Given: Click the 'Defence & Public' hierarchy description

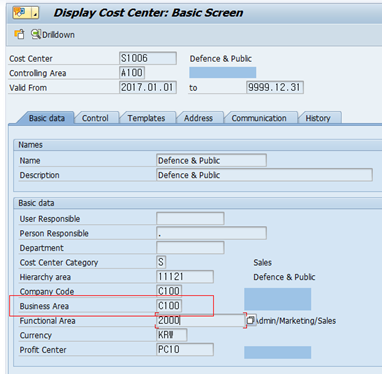Looking at the screenshot, I should (x=284, y=277).
